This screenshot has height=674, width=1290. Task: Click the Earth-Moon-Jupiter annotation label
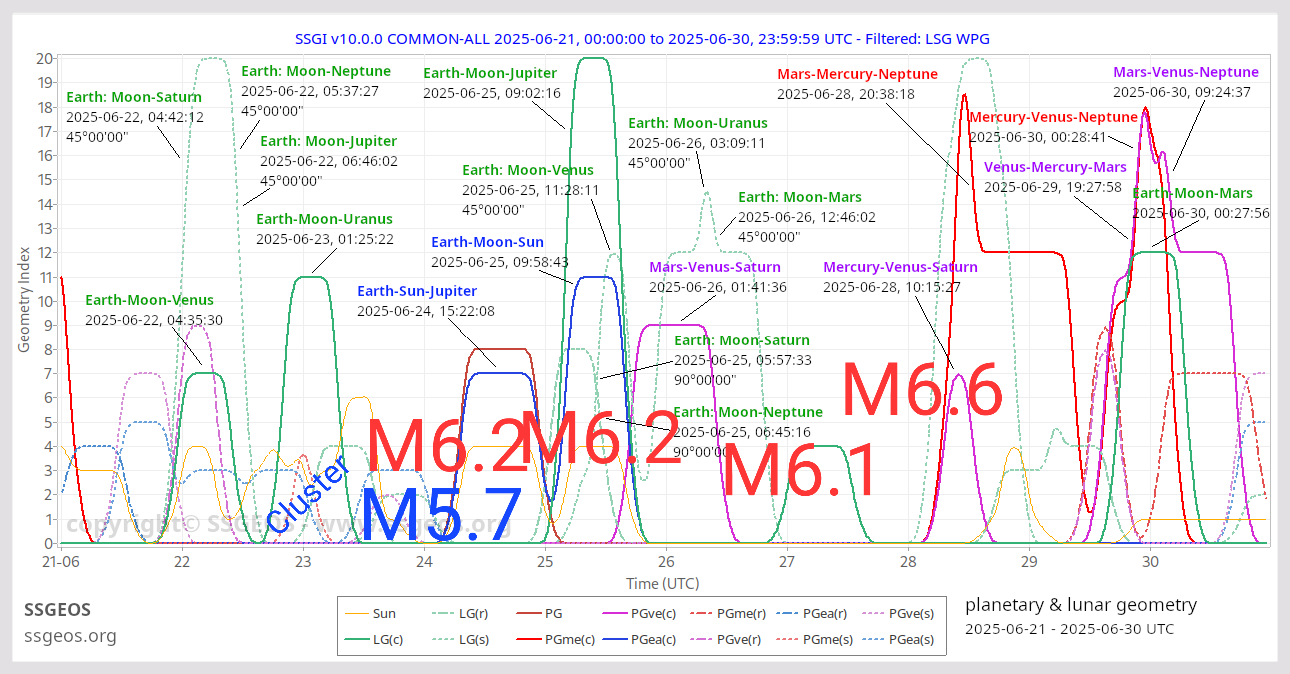point(490,73)
